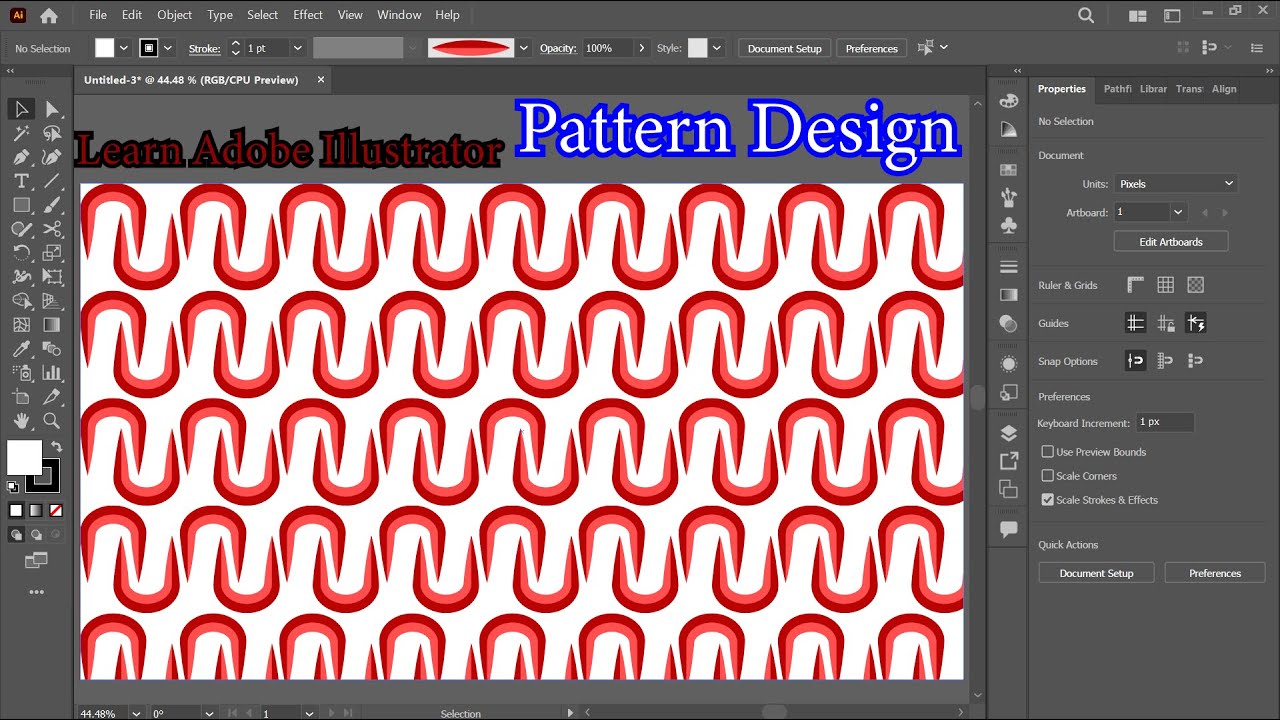Viewport: 1280px width, 720px height.
Task: Click the horizontal scrollbar thumb
Action: [x=773, y=712]
